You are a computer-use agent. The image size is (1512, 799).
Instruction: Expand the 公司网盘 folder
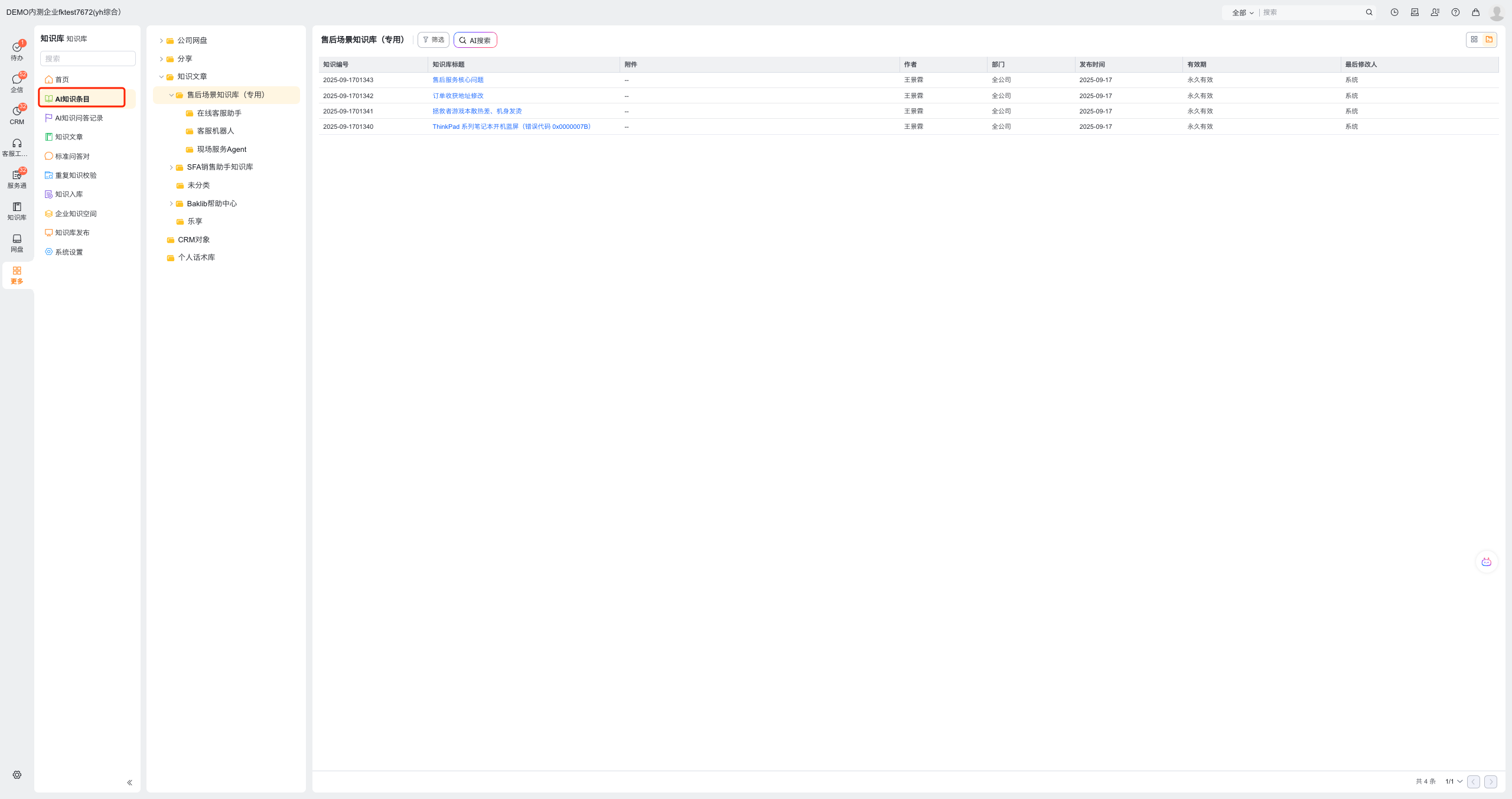(x=161, y=41)
